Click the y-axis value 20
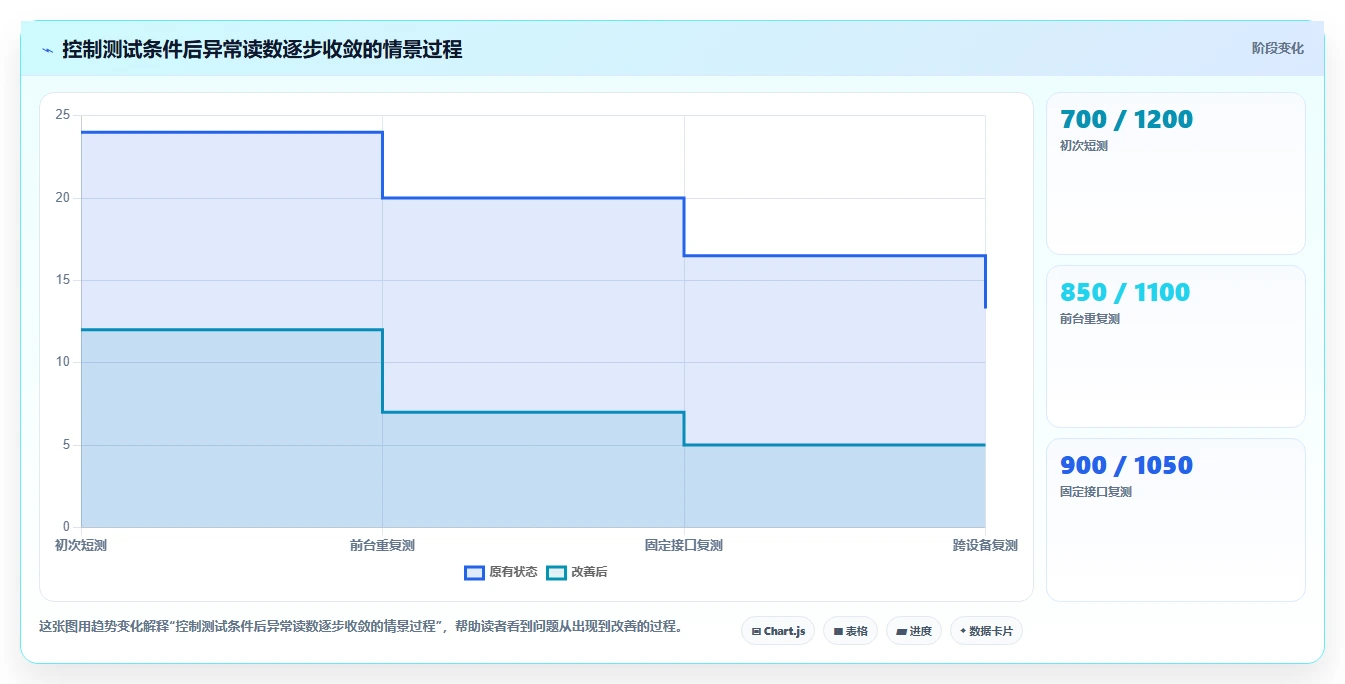 coord(63,198)
